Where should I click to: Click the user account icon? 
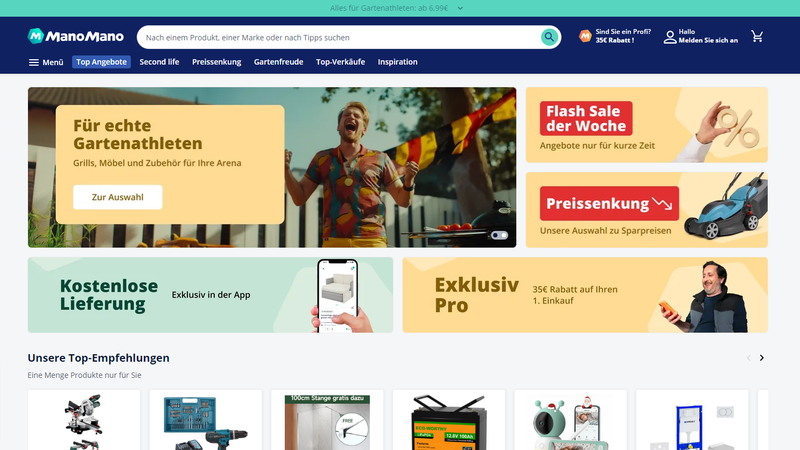point(669,37)
